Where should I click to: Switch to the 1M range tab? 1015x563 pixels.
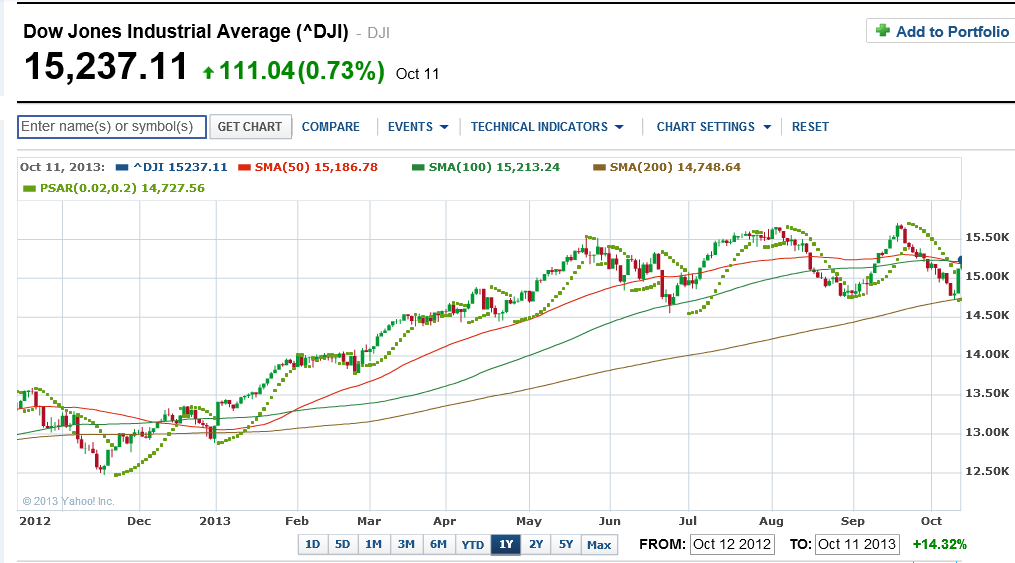[374, 544]
